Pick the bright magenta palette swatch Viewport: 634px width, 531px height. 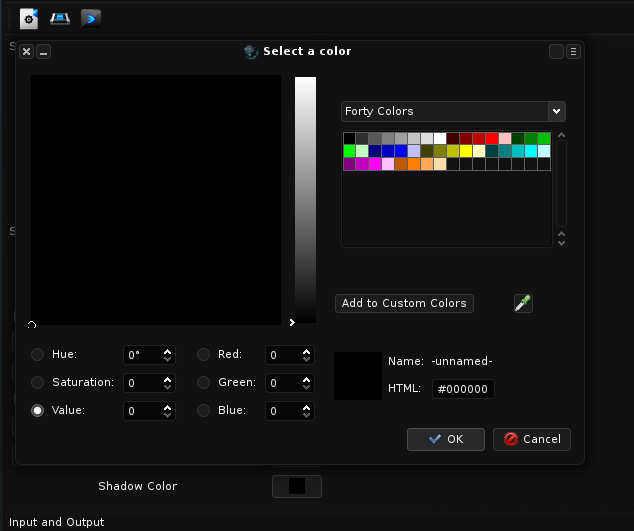375,164
